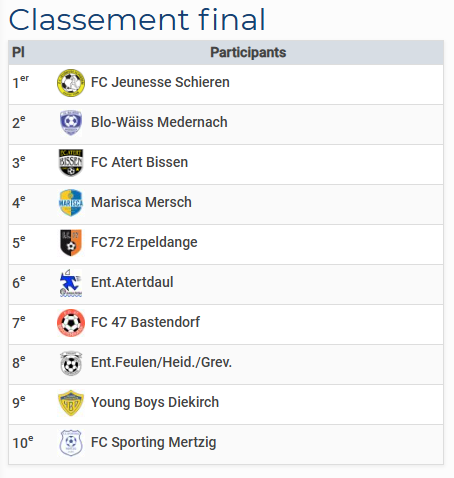The width and height of the screenshot is (454, 478).
Task: Open the FC 47 Bastendorf name link
Action: pos(145,322)
